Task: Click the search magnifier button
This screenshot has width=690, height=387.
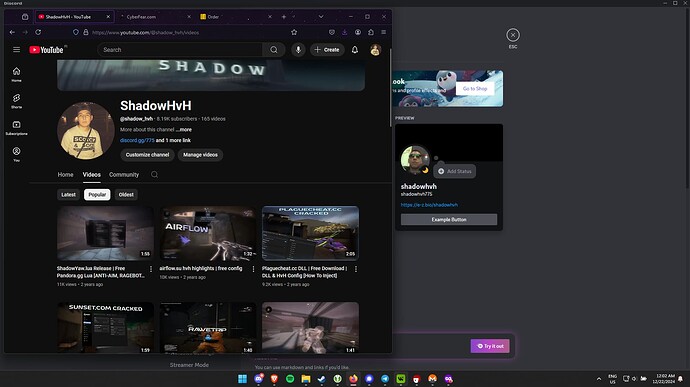Action: coord(274,50)
